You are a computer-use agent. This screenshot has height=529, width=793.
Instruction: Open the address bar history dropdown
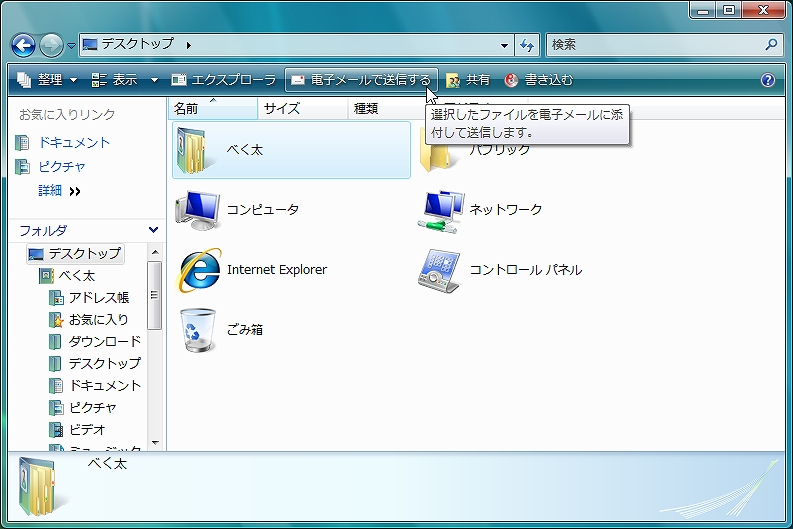pos(504,46)
